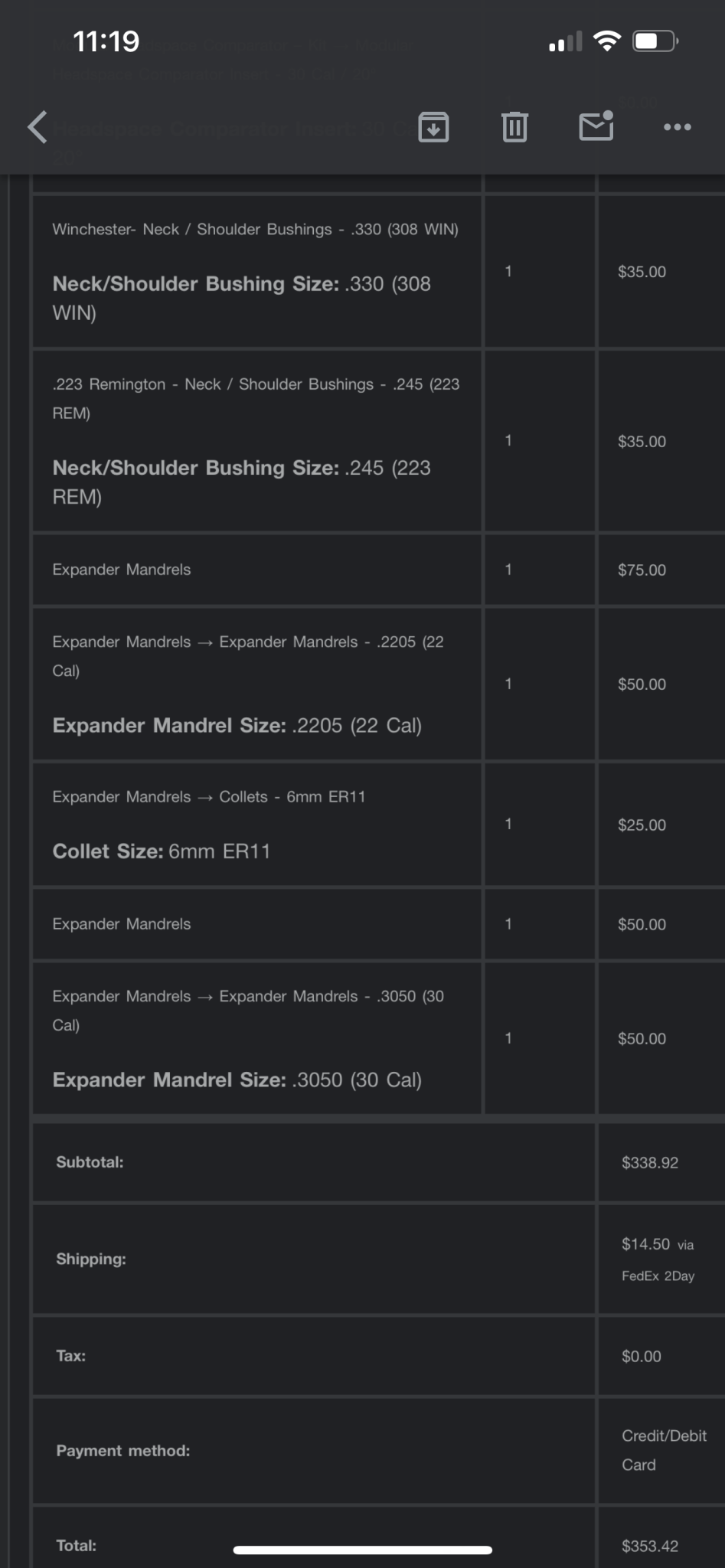Image resolution: width=725 pixels, height=1568 pixels.
Task: Tap Expander Mandrel Size .2205 (22 Cal)
Action: point(237,726)
